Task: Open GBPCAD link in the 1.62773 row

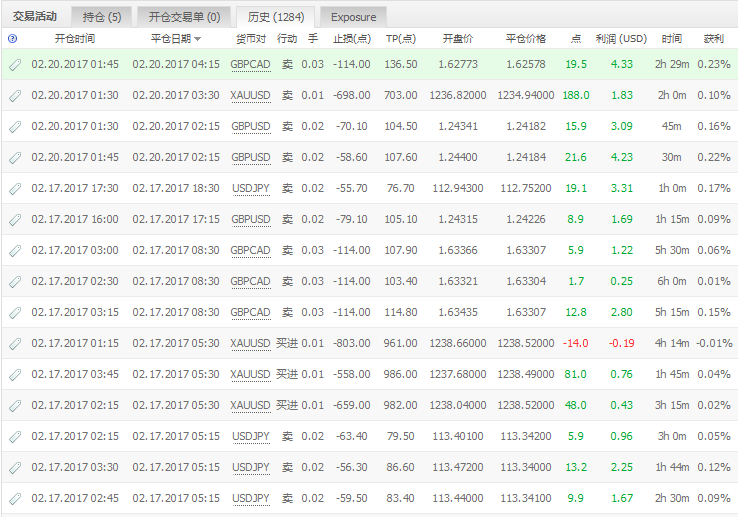Action: click(250, 65)
